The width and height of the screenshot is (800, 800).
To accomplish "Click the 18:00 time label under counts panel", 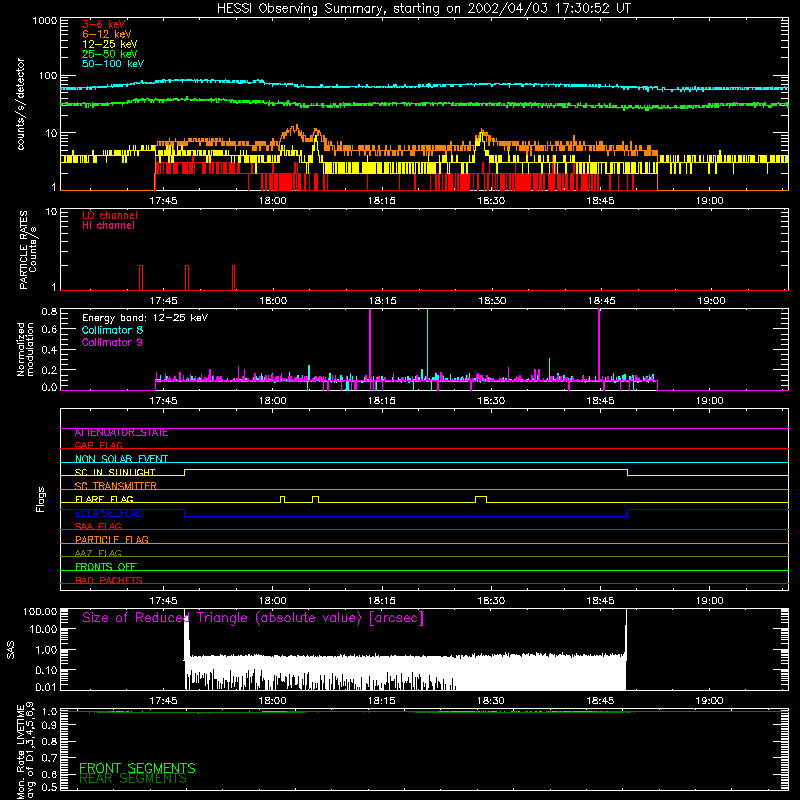I will click(x=272, y=201).
